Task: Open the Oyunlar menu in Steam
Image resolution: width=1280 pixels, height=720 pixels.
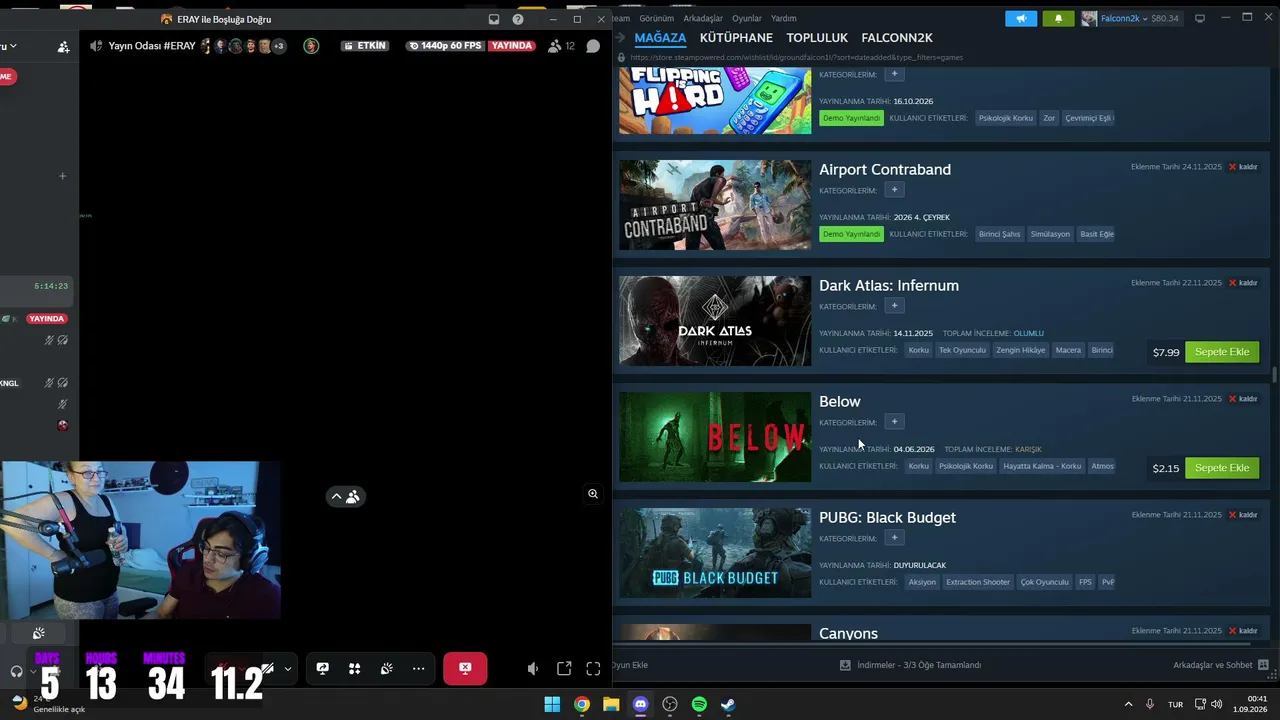Action: tap(747, 18)
